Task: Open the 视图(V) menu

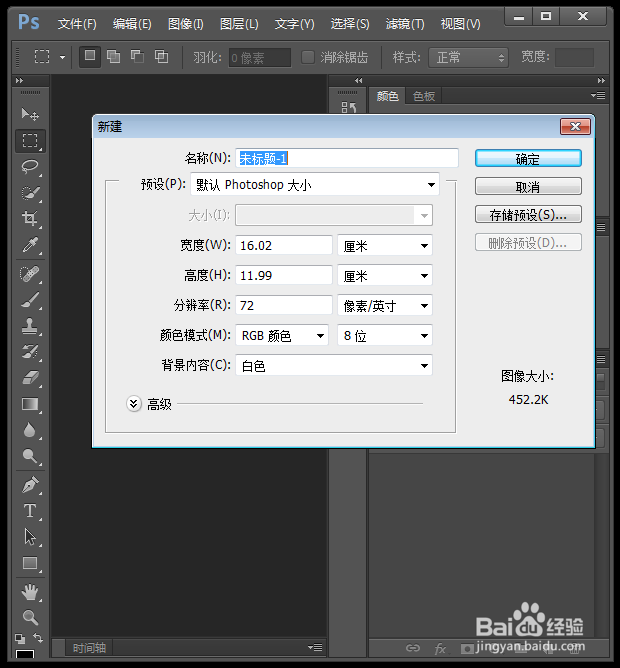Action: [x=460, y=24]
